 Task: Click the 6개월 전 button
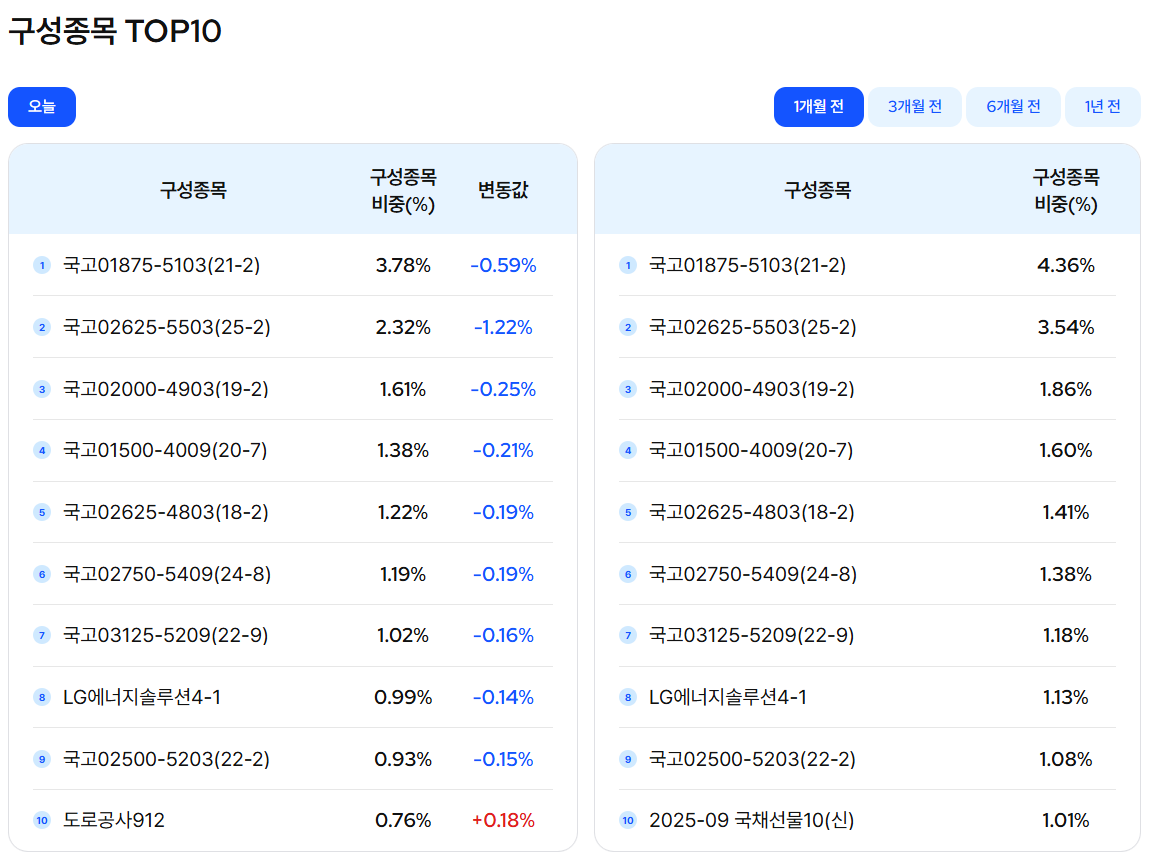(1013, 106)
